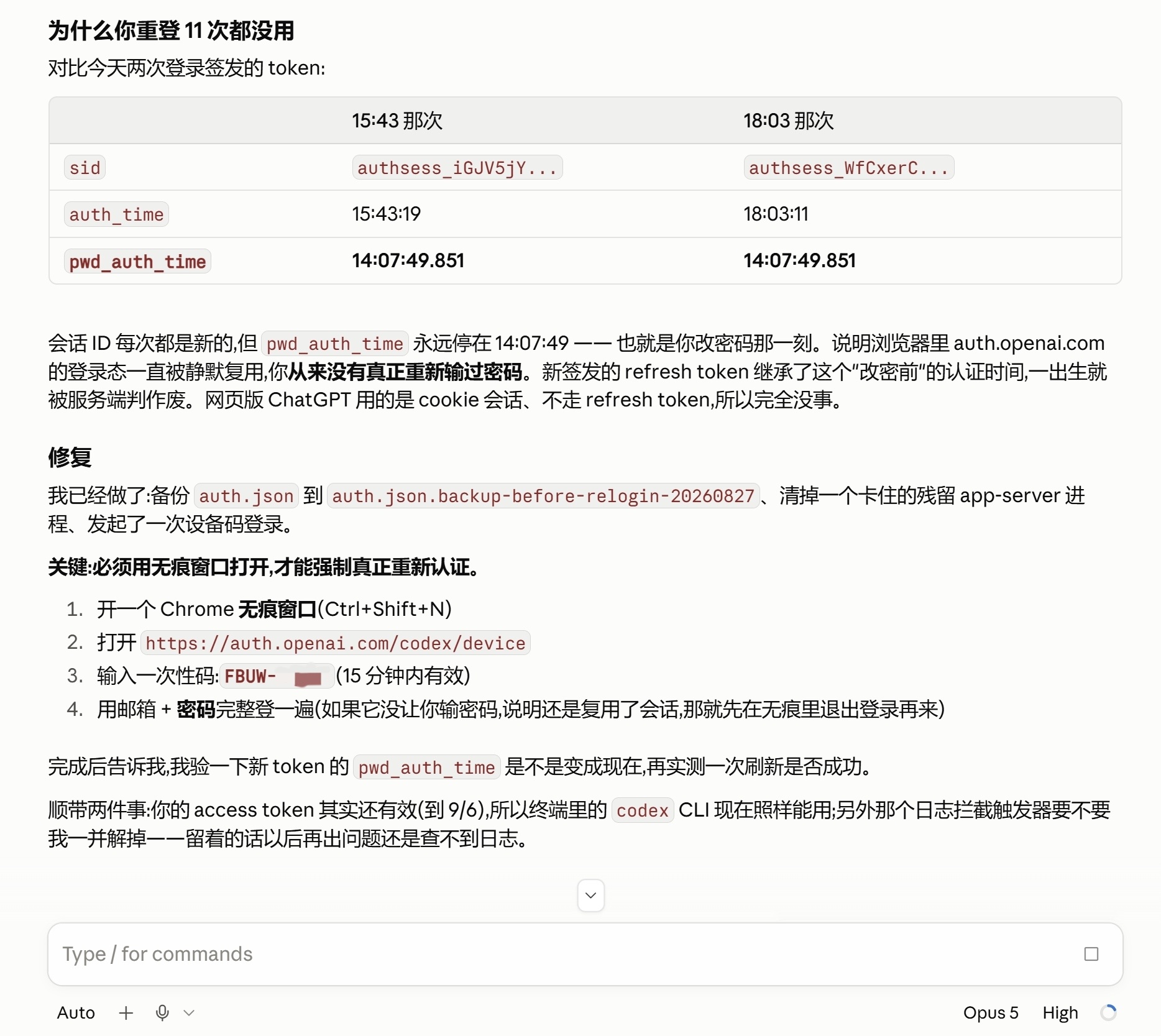The height and width of the screenshot is (1036, 1161).
Task: Click the list item 开一个 Chrome 无痕窗口
Action: pyautogui.click(x=274, y=609)
